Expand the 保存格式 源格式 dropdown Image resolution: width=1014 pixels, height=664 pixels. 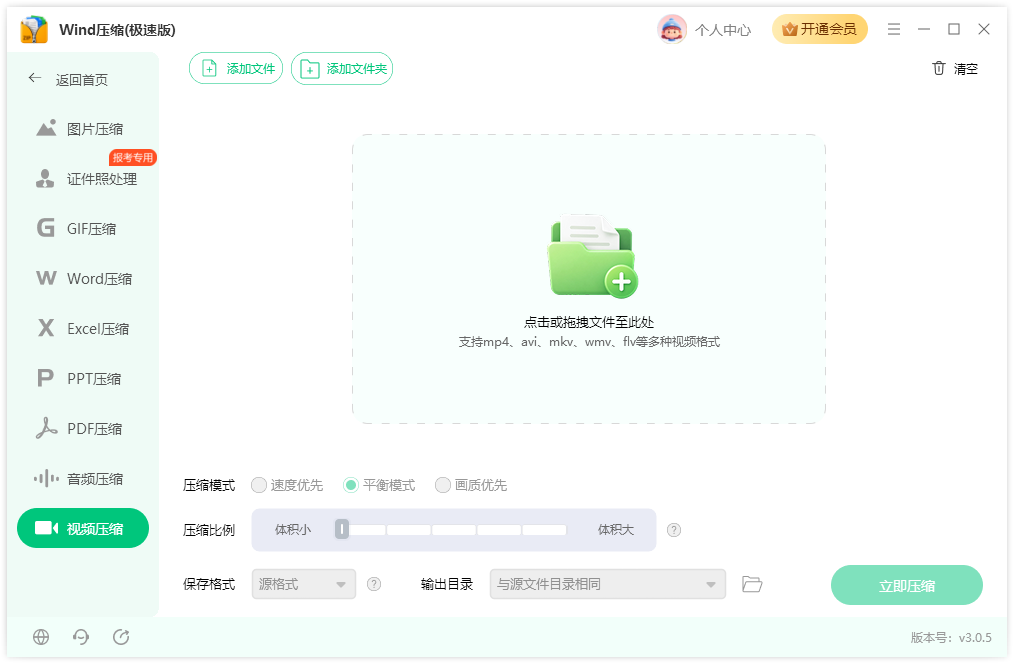pos(304,584)
